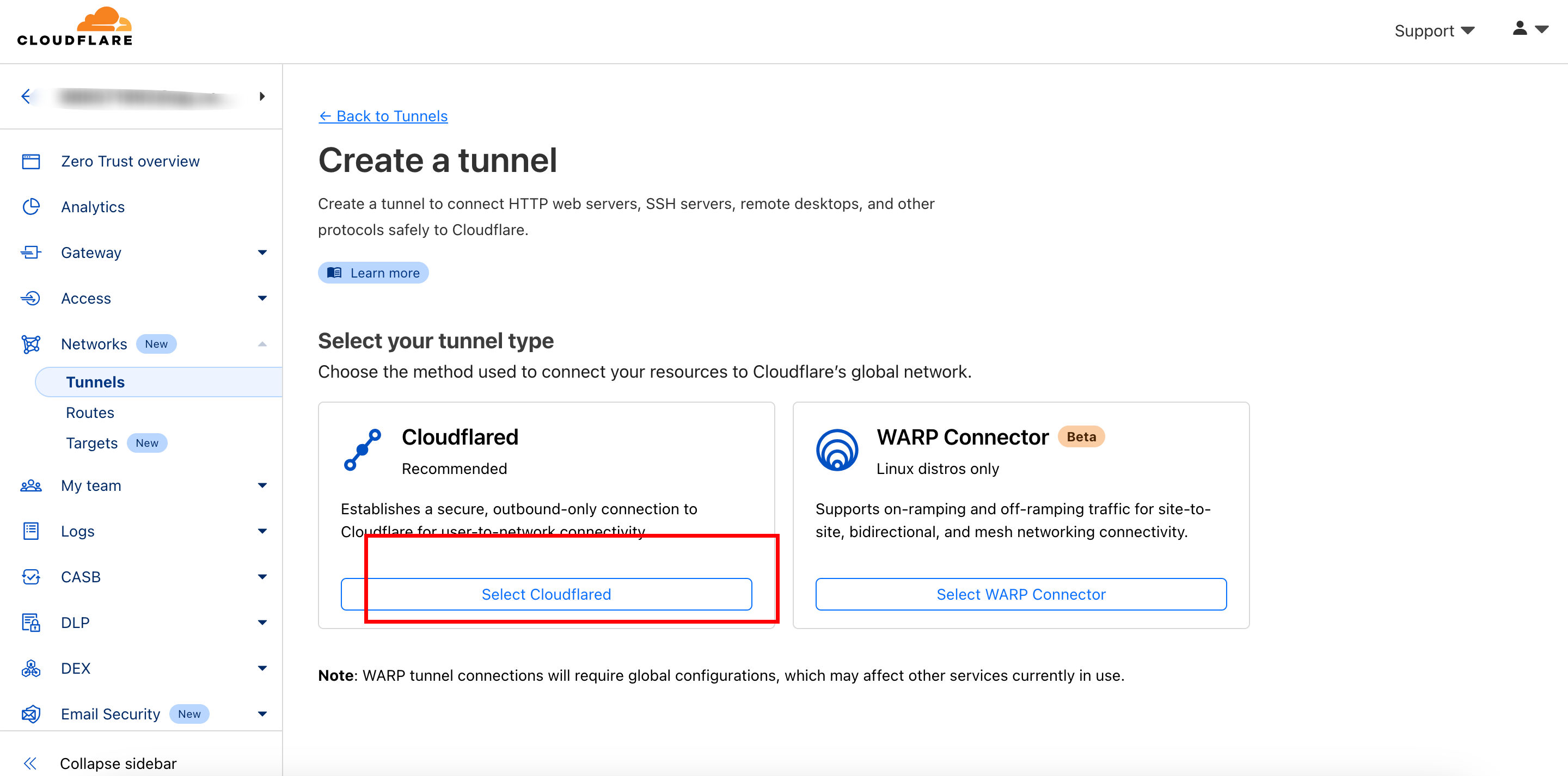Image resolution: width=1568 pixels, height=776 pixels.
Task: Click the Cloudflared tunnel icon
Action: coord(363,450)
